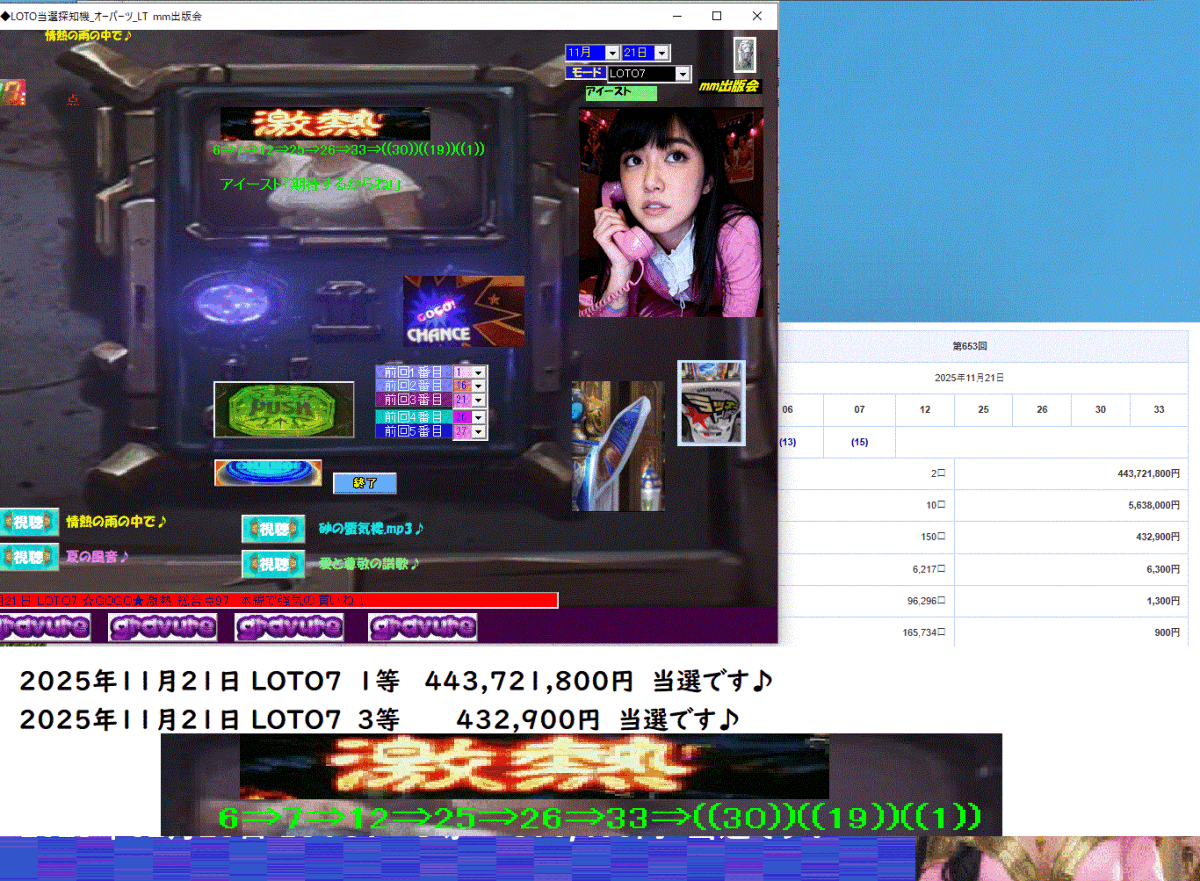Click the small statue icon at top right
Viewport: 1200px width, 881px height.
pyautogui.click(x=743, y=53)
